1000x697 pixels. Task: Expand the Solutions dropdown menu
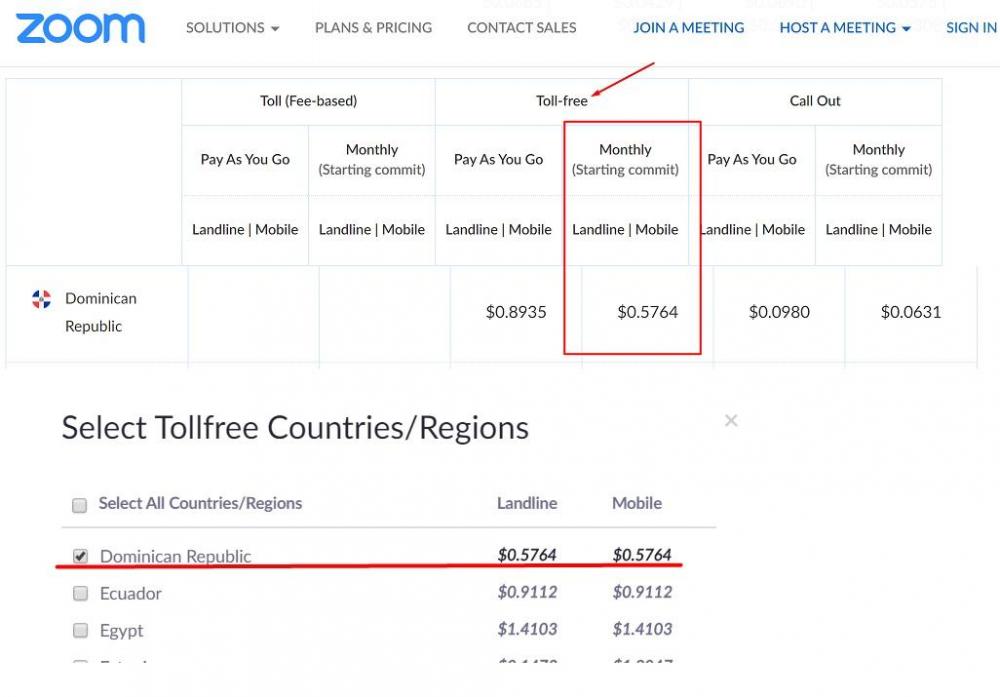pyautogui.click(x=232, y=28)
